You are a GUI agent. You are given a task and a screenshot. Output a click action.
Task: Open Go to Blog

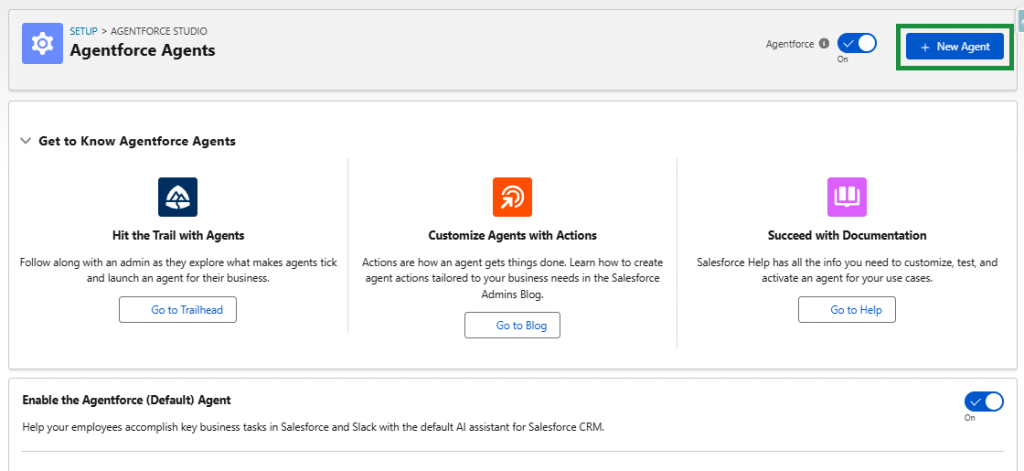(513, 325)
